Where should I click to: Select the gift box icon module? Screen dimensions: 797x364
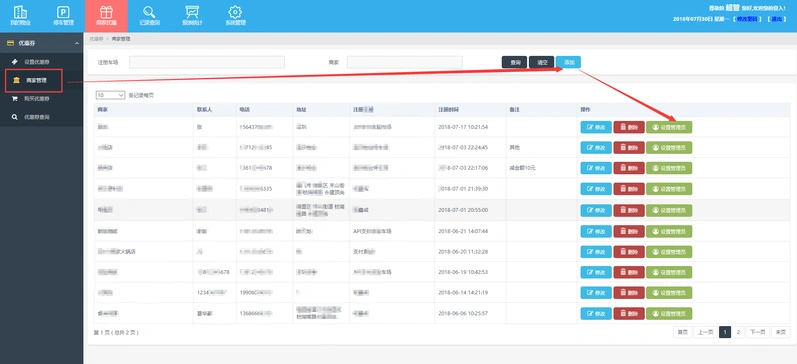coord(106,16)
